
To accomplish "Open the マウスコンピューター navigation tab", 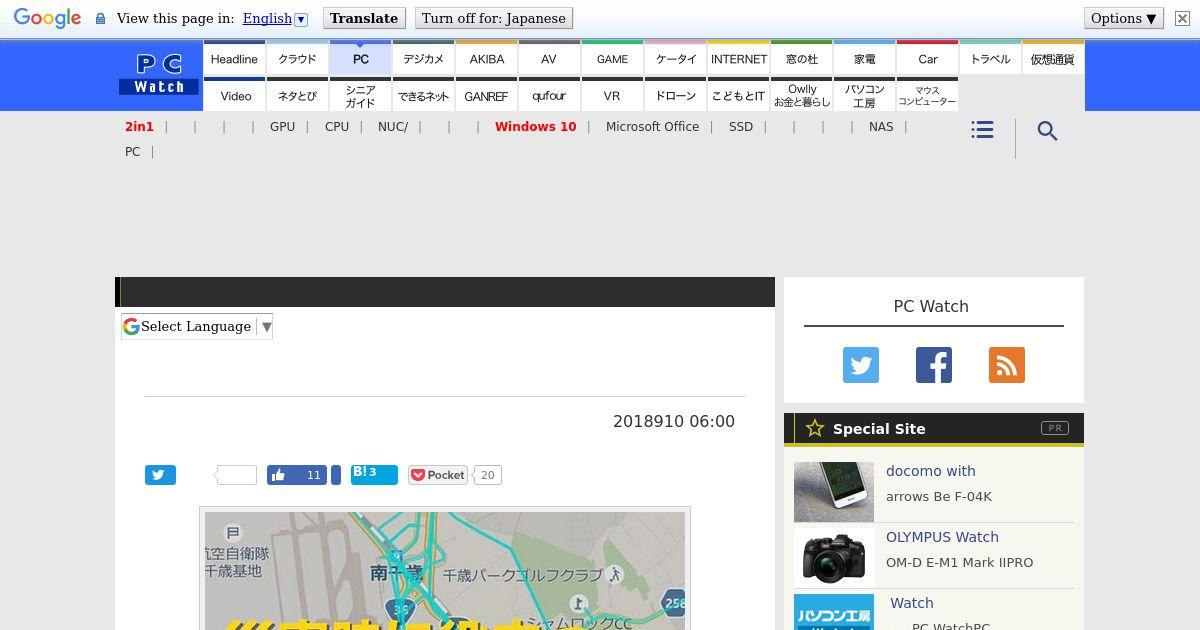I will click(x=927, y=95).
